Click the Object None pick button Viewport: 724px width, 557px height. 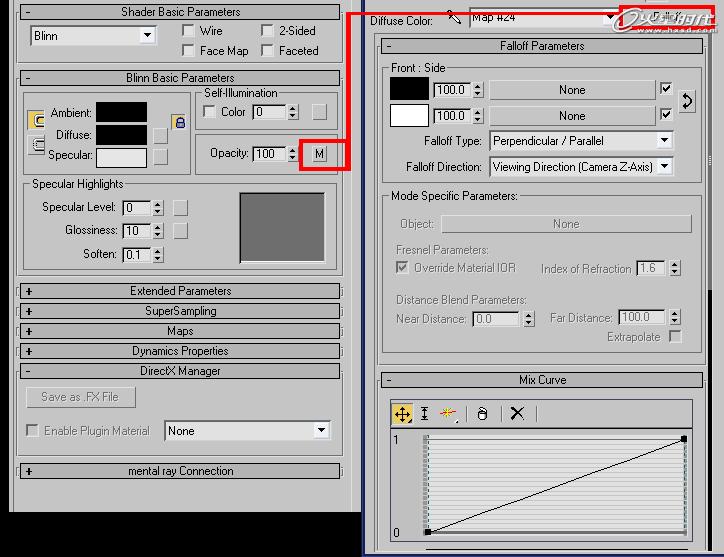[567, 224]
